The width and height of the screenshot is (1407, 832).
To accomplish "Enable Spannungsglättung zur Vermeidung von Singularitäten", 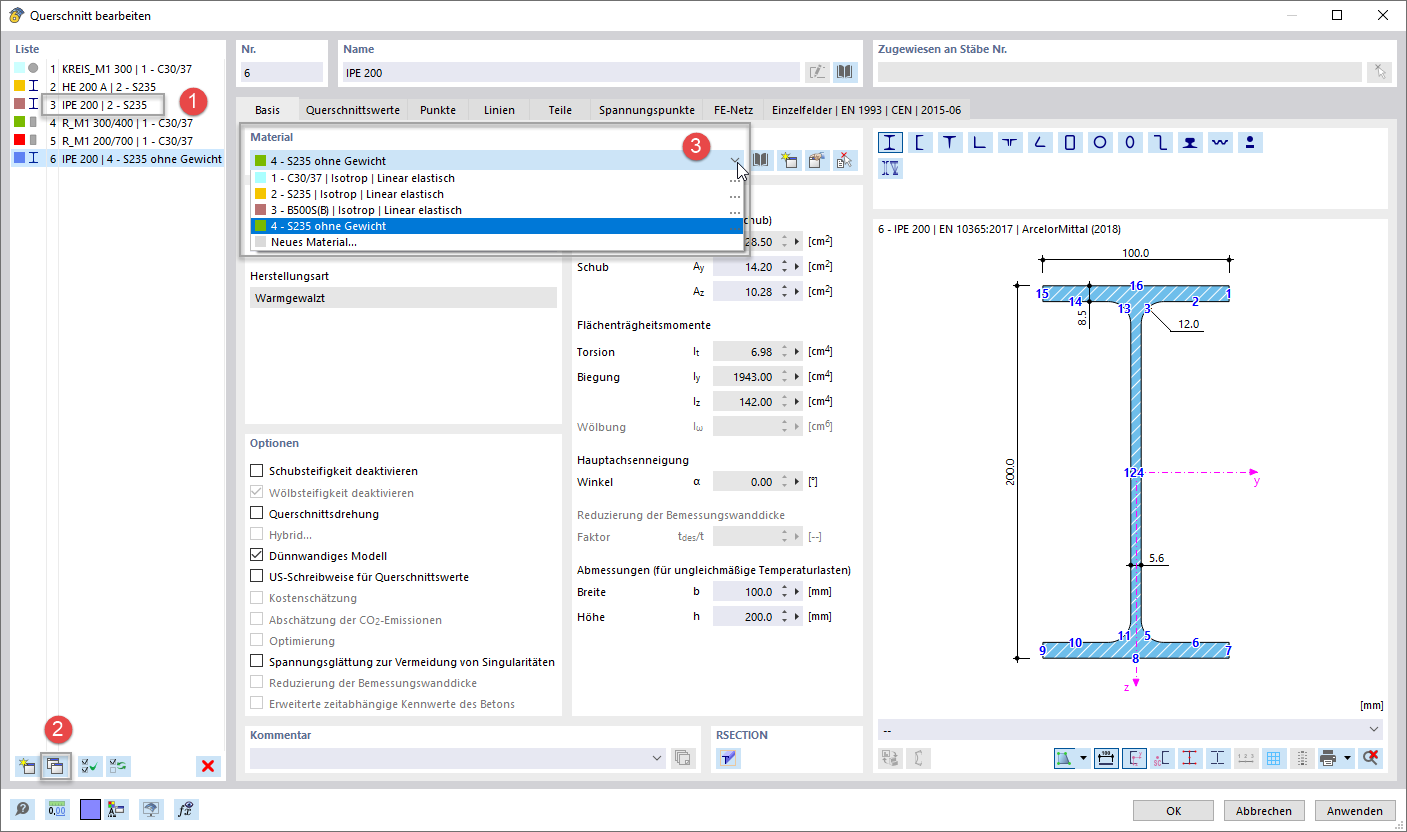I will tap(257, 662).
